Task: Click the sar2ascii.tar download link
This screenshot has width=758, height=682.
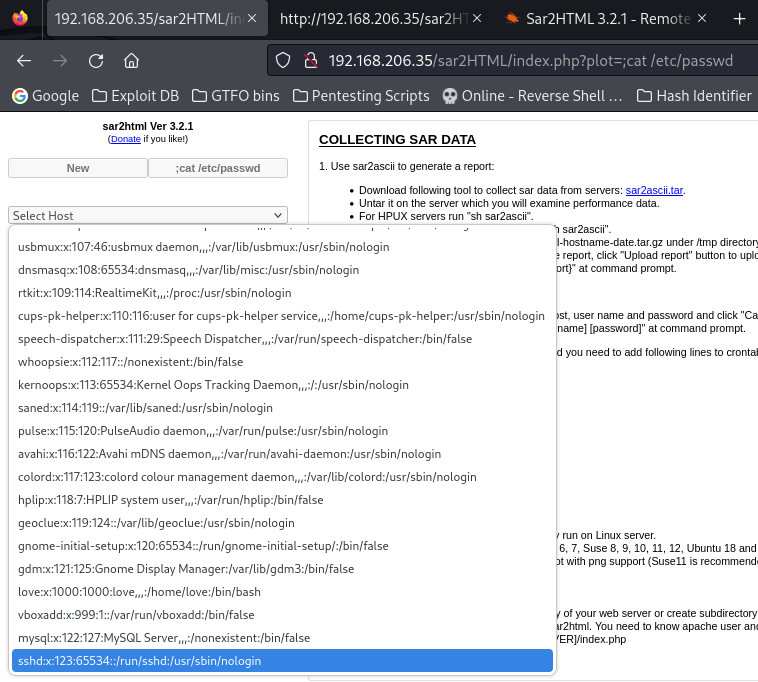Action: coord(654,190)
